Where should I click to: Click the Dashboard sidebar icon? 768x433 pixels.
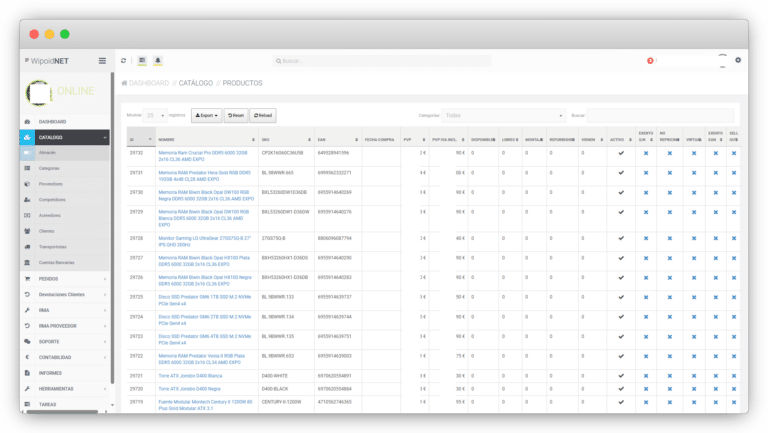click(x=27, y=121)
